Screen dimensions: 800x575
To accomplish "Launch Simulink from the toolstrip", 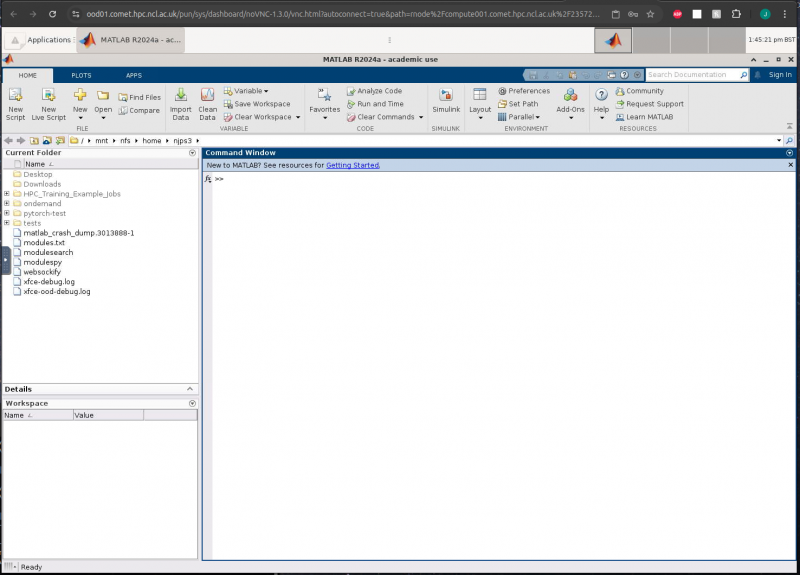I will pyautogui.click(x=446, y=101).
